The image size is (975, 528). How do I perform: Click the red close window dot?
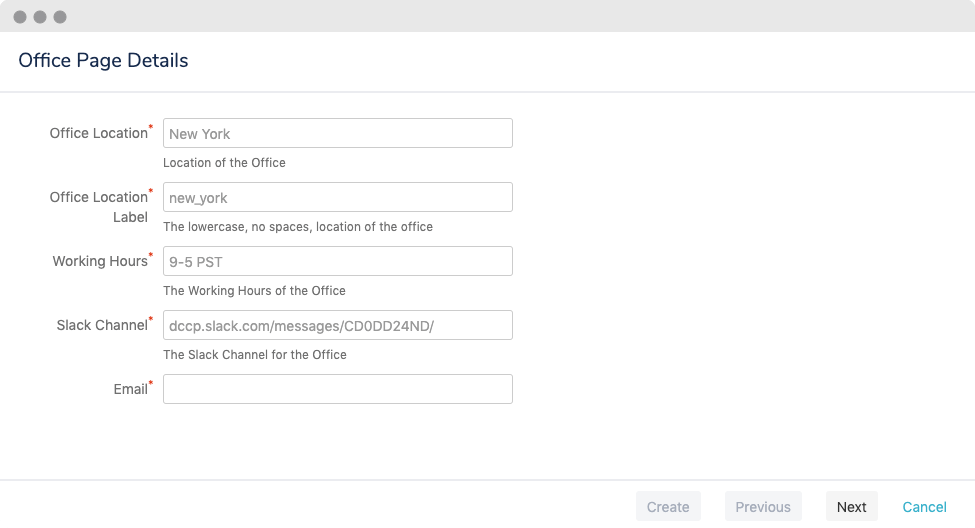tap(20, 17)
